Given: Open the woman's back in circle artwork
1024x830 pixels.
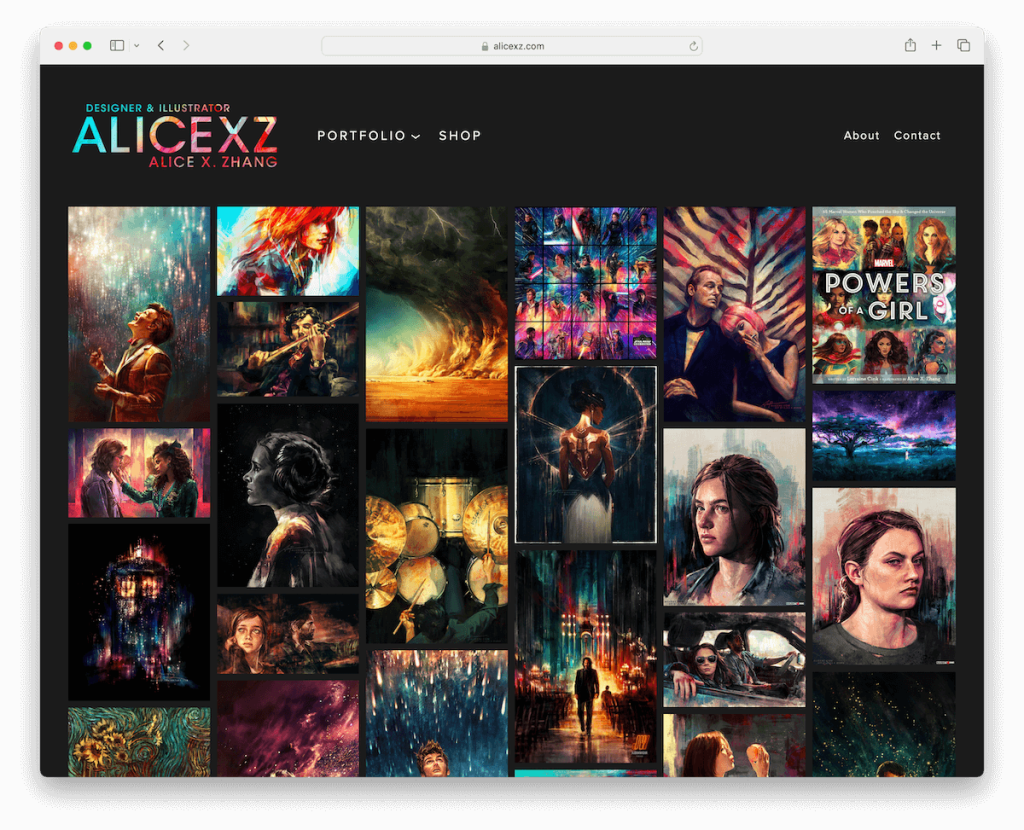Looking at the screenshot, I should [x=586, y=455].
